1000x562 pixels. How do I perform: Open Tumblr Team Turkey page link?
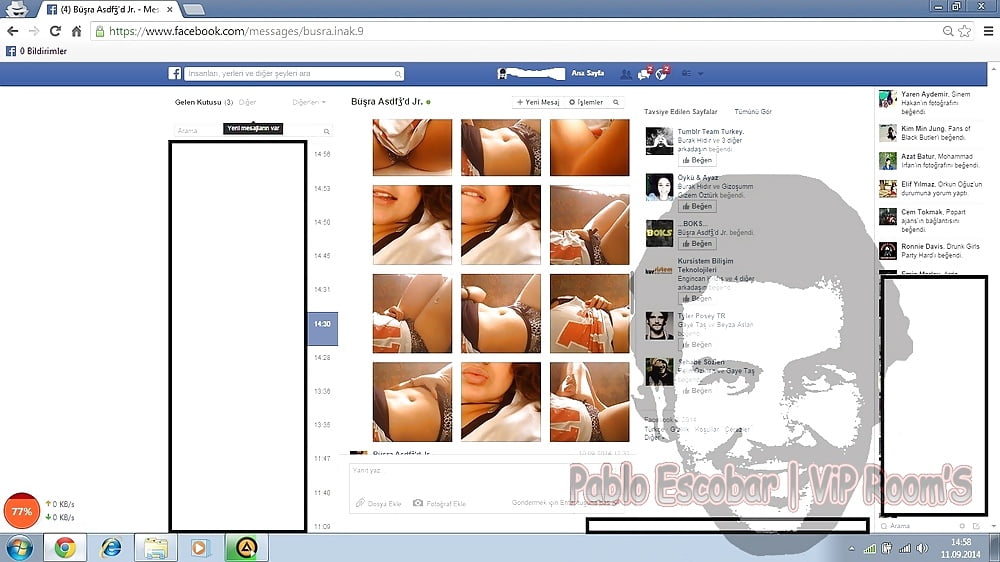pos(710,131)
